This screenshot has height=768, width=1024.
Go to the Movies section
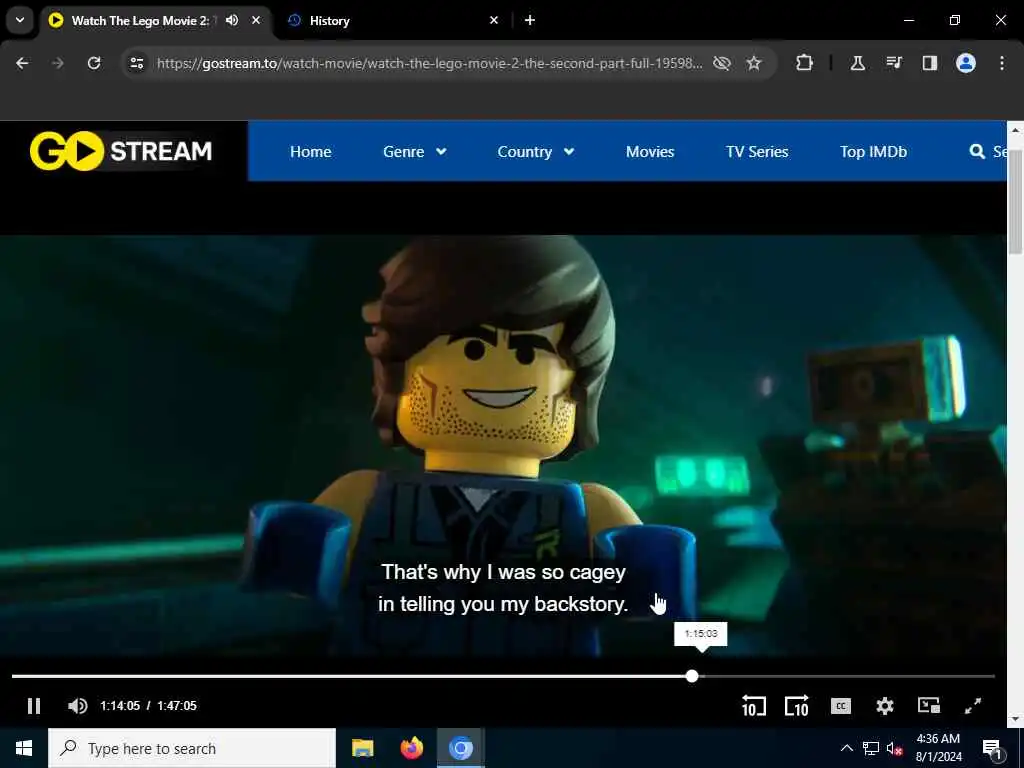pyautogui.click(x=650, y=152)
